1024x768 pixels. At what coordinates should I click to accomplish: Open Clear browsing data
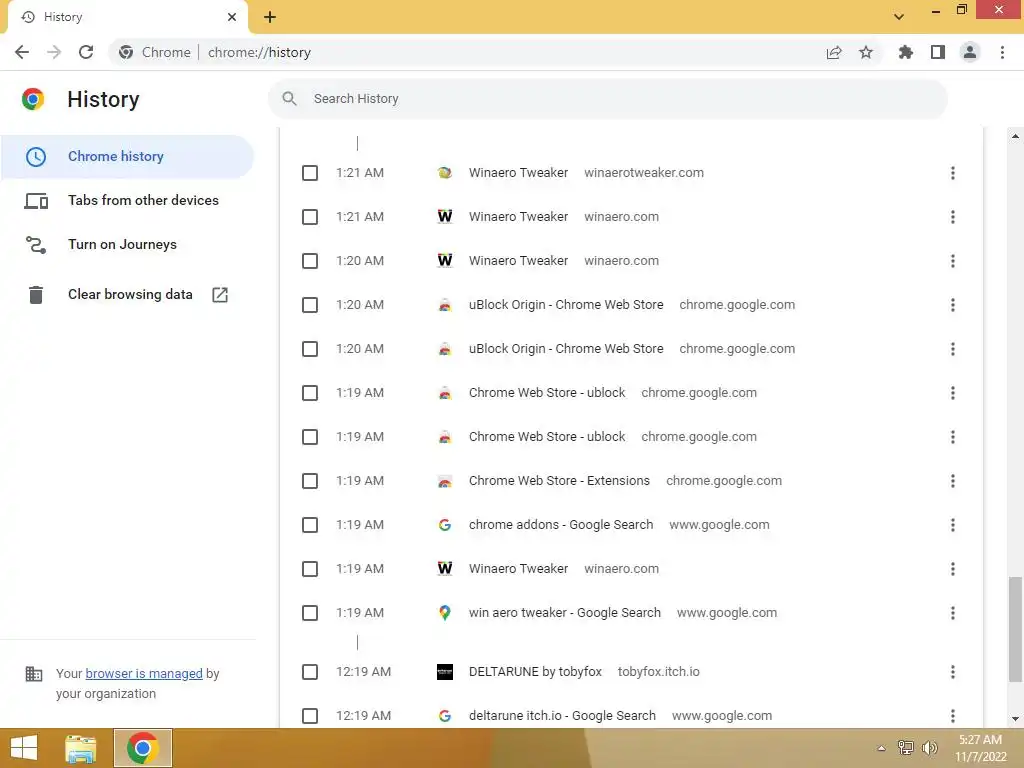tap(127, 295)
